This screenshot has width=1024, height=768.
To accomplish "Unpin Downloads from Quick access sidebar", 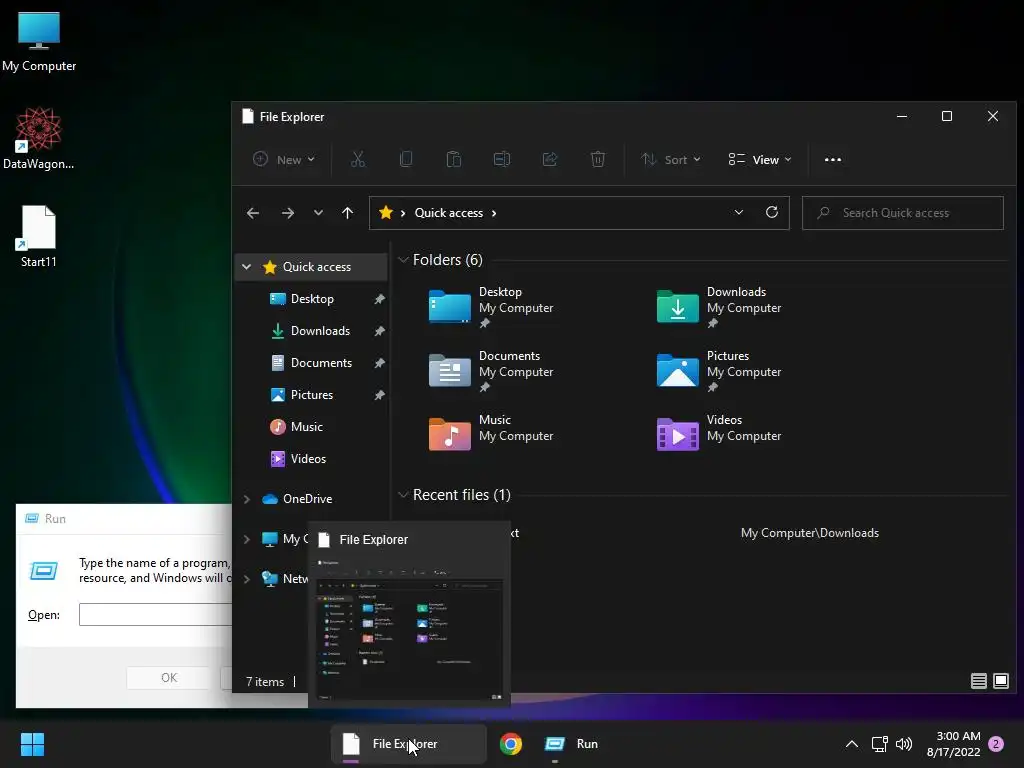I will tap(379, 331).
